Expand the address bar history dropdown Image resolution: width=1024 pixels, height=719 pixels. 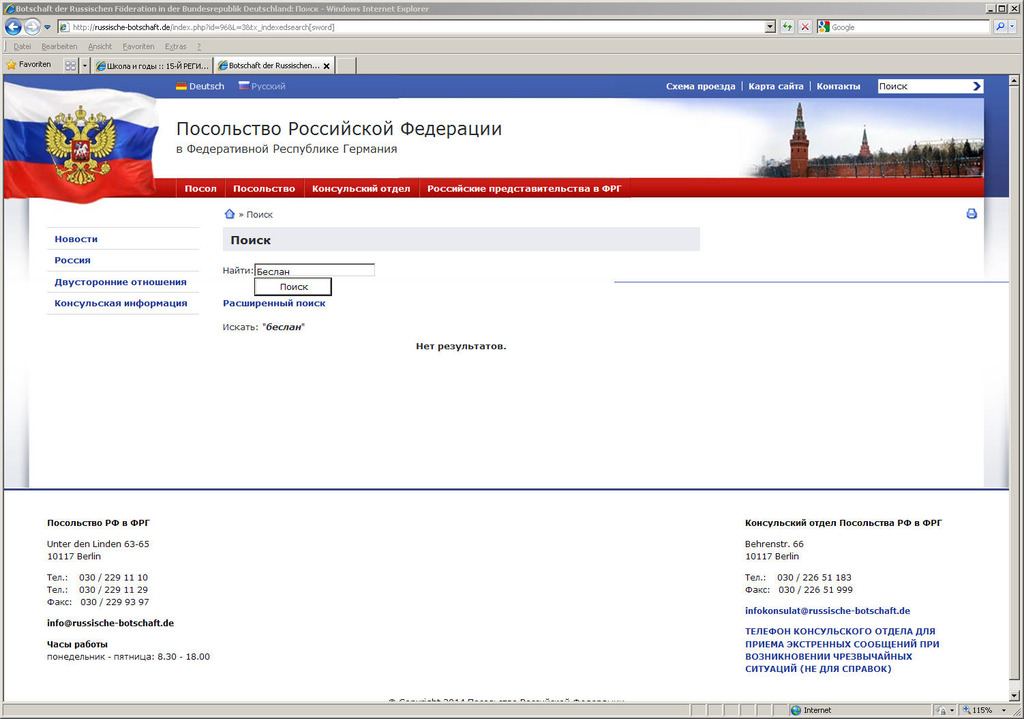[x=771, y=27]
